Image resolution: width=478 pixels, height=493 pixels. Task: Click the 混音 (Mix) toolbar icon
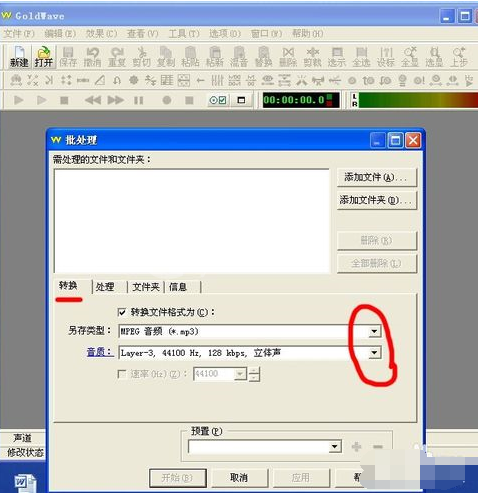tap(239, 57)
